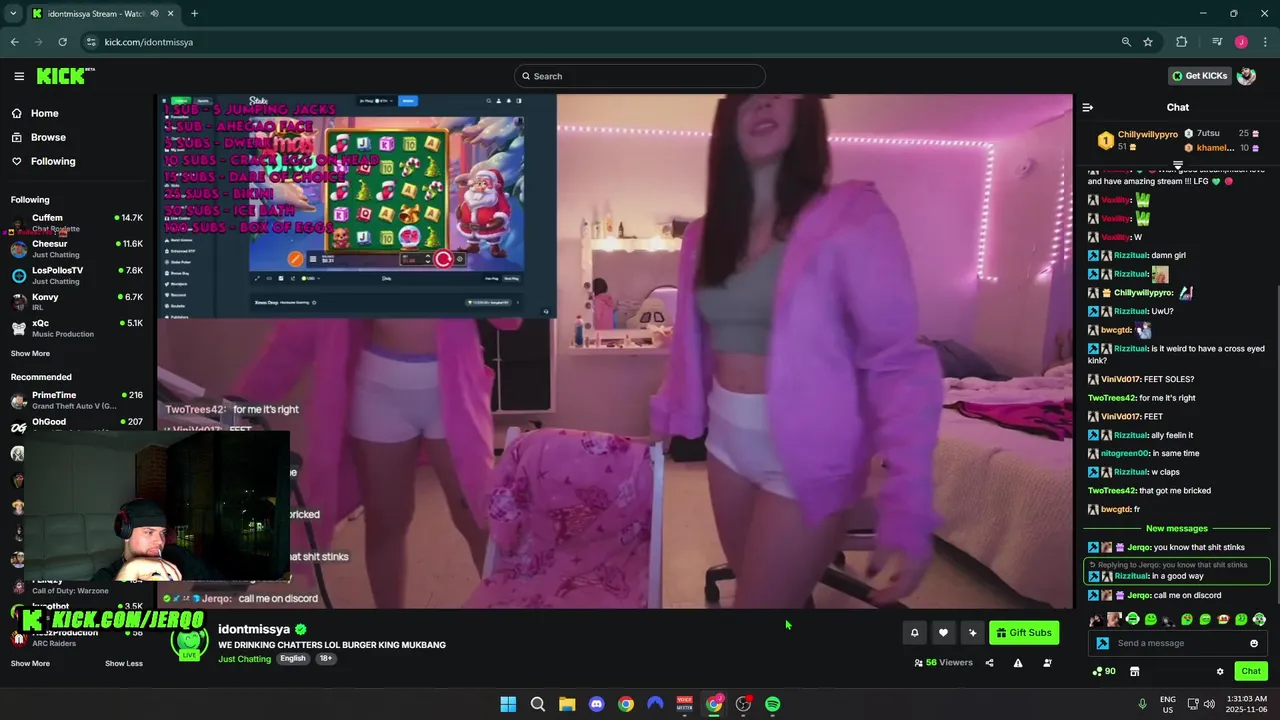Open the user profile avatar menu
The height and width of the screenshot is (720, 1280).
(x=1246, y=76)
